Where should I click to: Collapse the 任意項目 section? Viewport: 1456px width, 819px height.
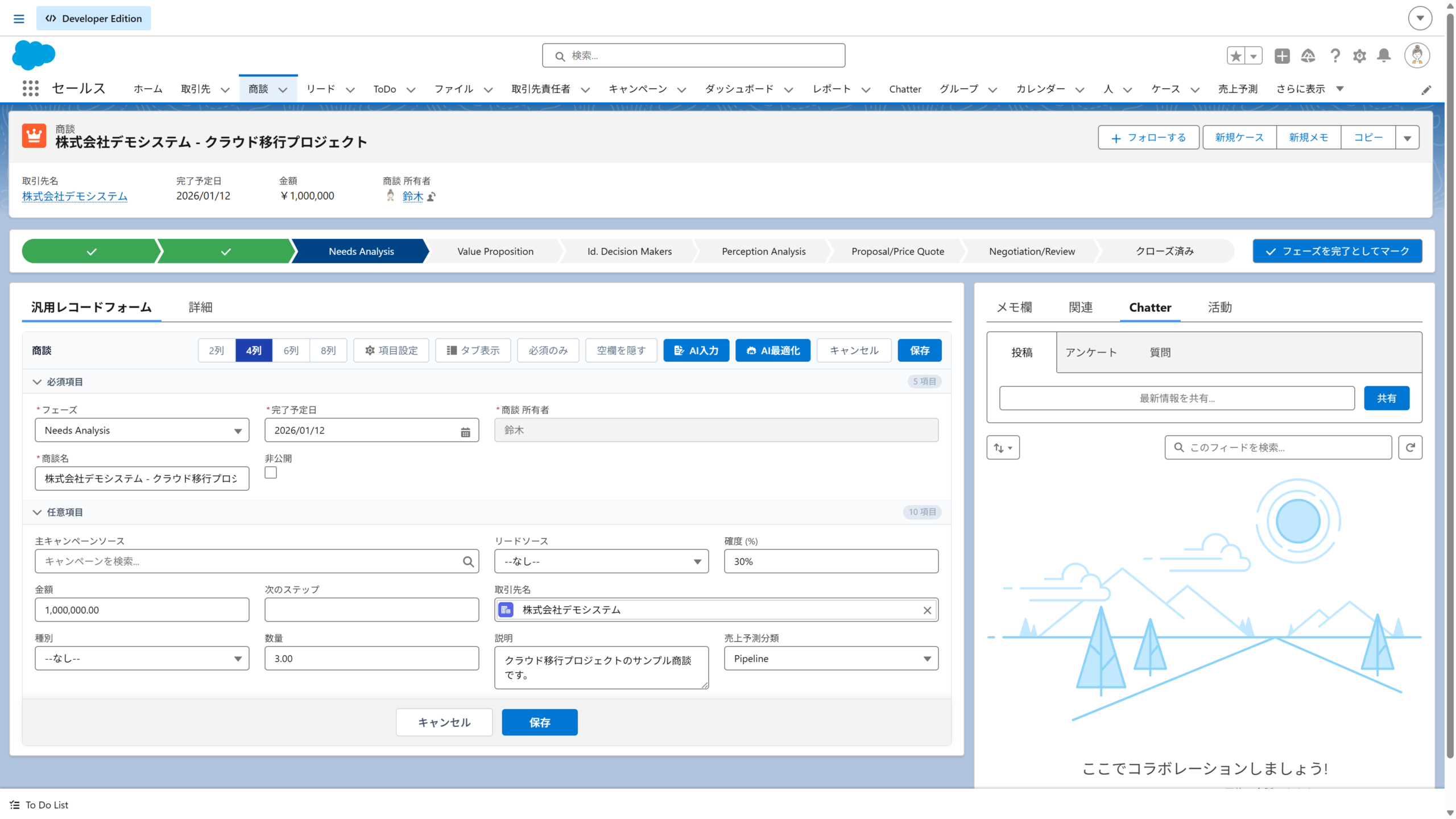click(x=38, y=512)
